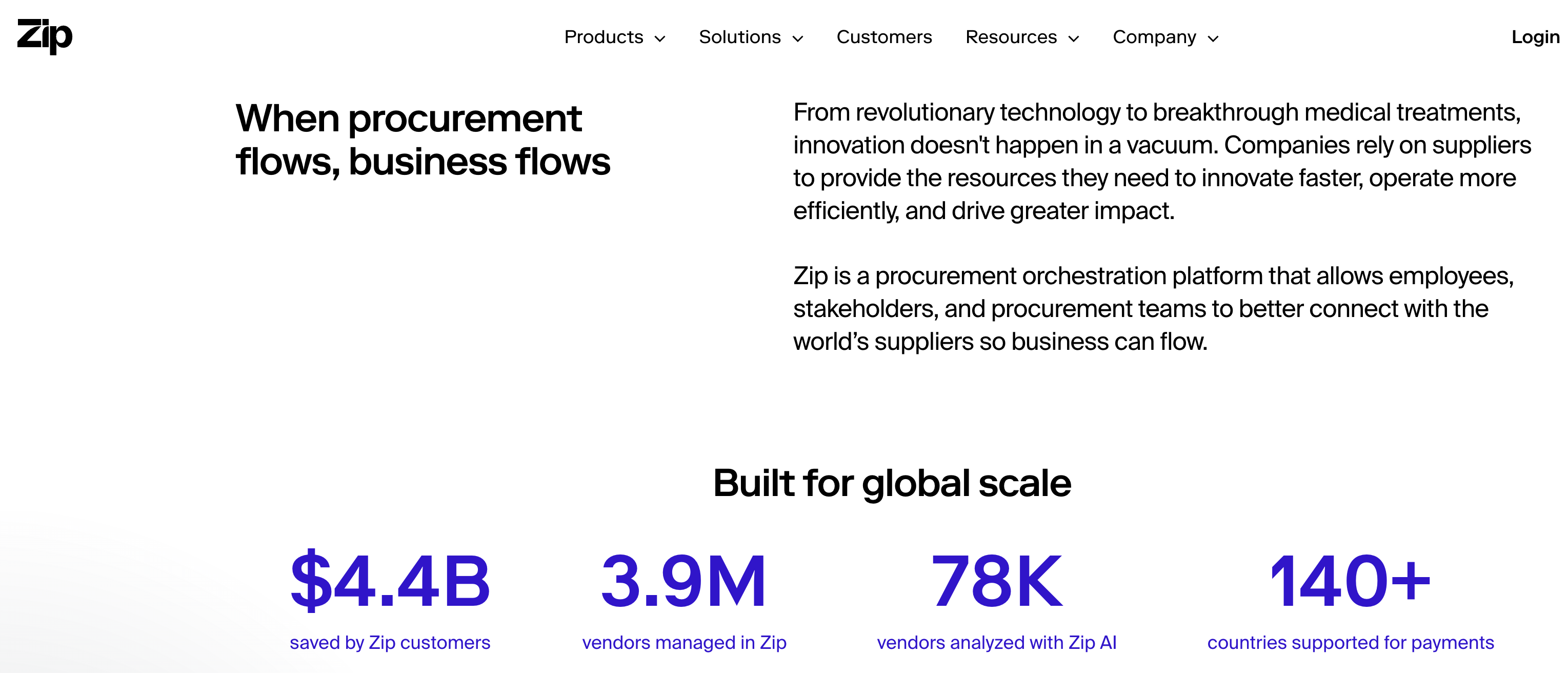Image resolution: width=1568 pixels, height=673 pixels.
Task: Expand the chevron next to Products
Action: [660, 39]
